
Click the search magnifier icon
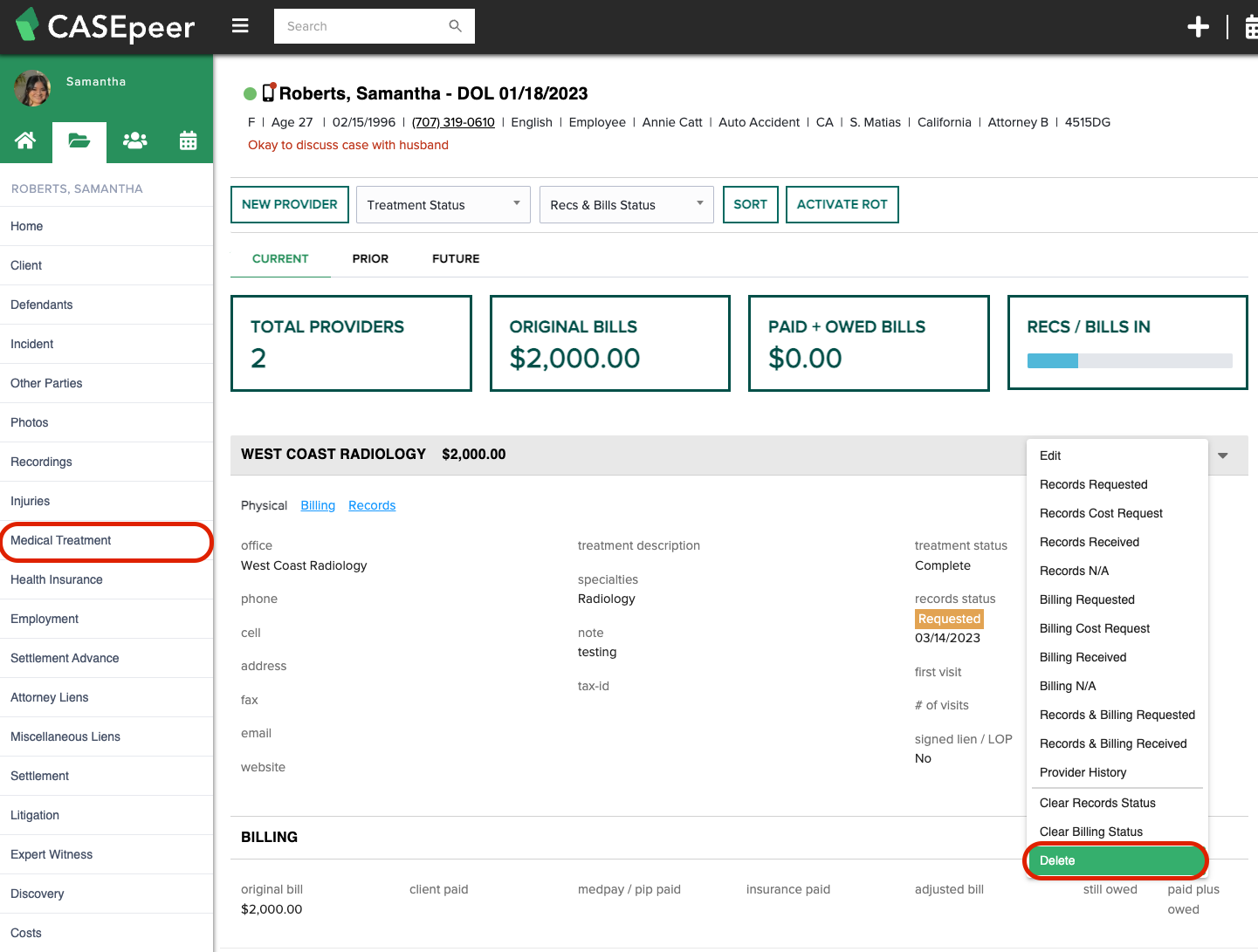(455, 26)
